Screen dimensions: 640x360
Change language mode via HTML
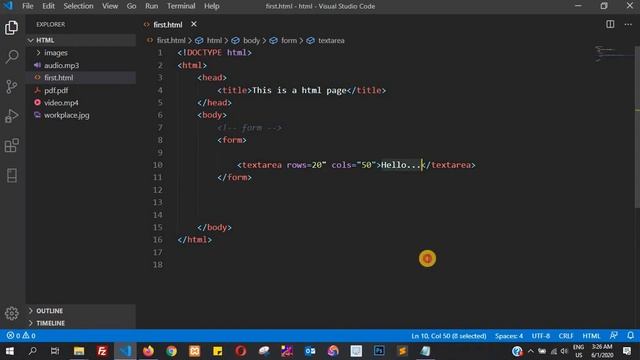pos(591,336)
